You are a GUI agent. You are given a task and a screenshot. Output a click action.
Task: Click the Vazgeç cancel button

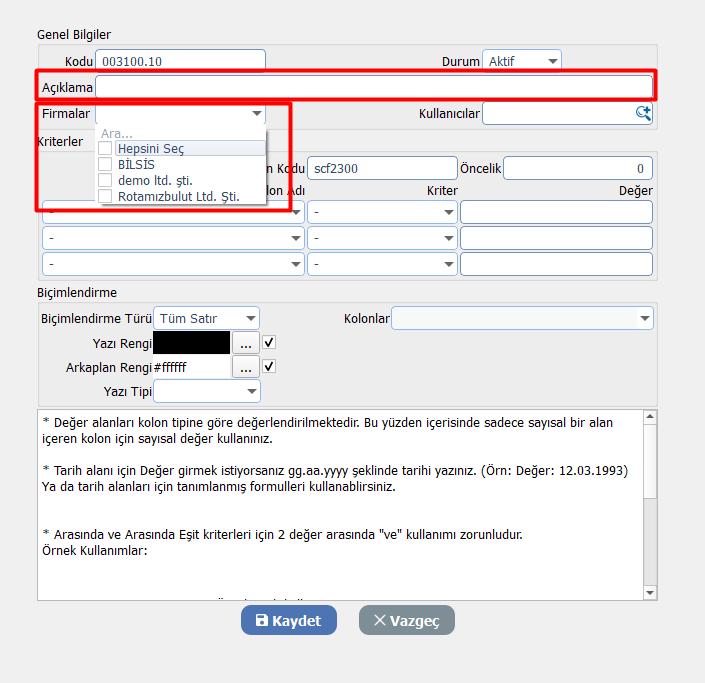coord(406,620)
